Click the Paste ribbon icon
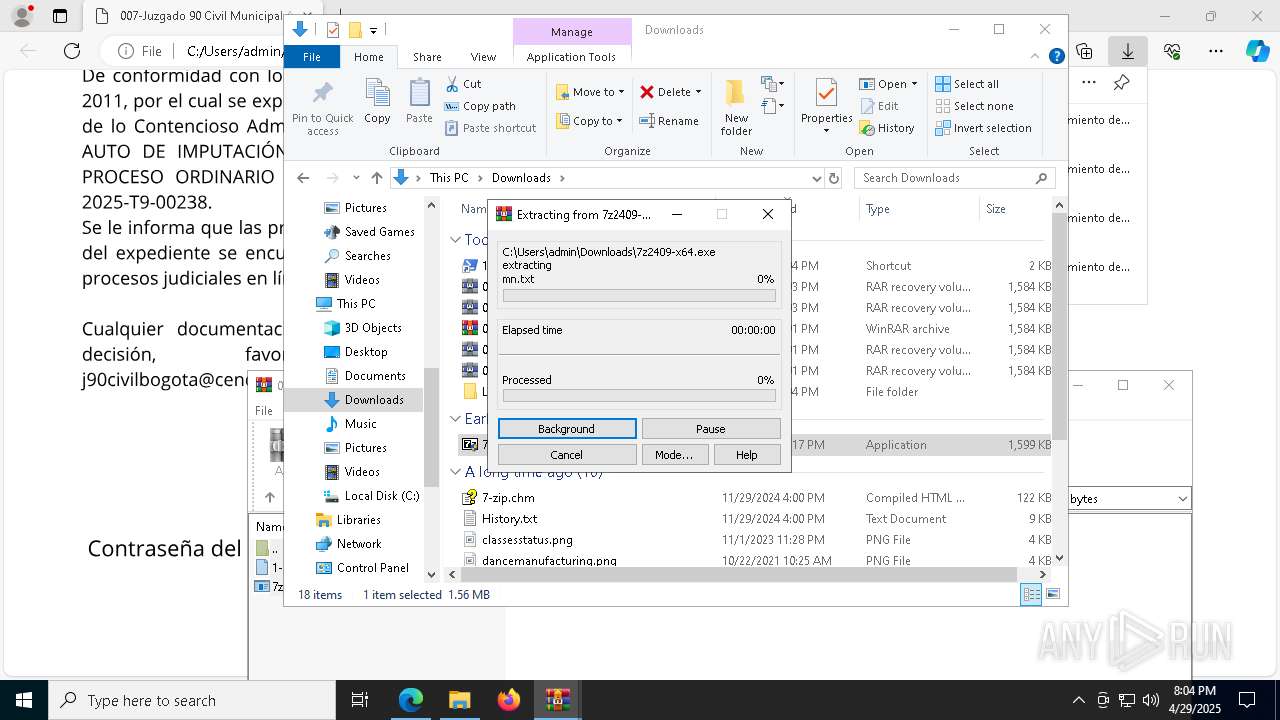 coord(419,102)
